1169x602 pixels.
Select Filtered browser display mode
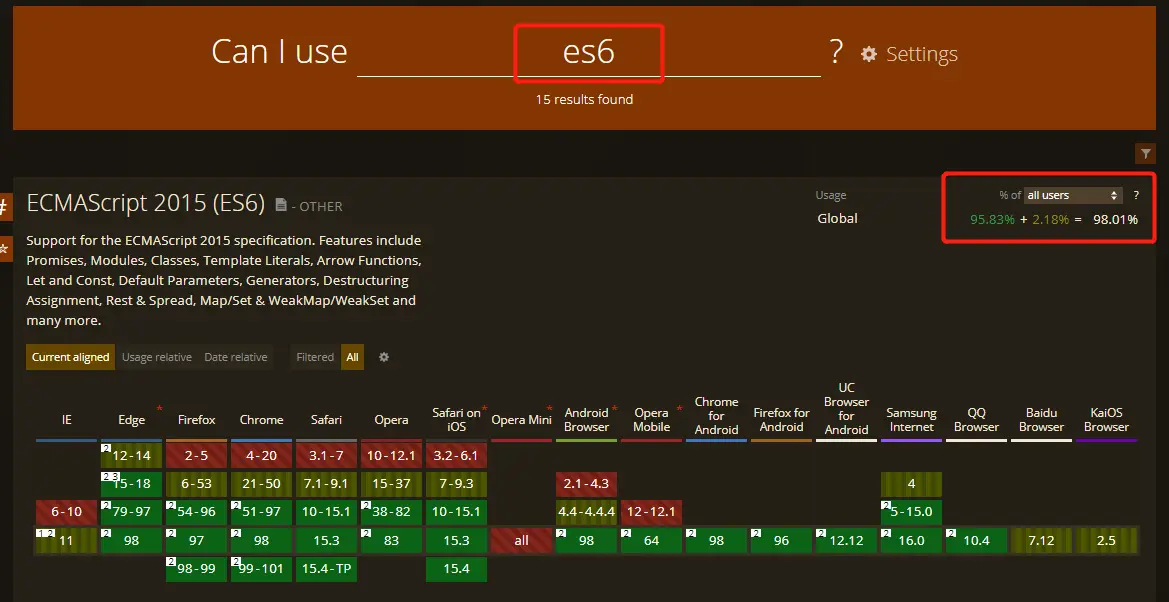(x=315, y=357)
